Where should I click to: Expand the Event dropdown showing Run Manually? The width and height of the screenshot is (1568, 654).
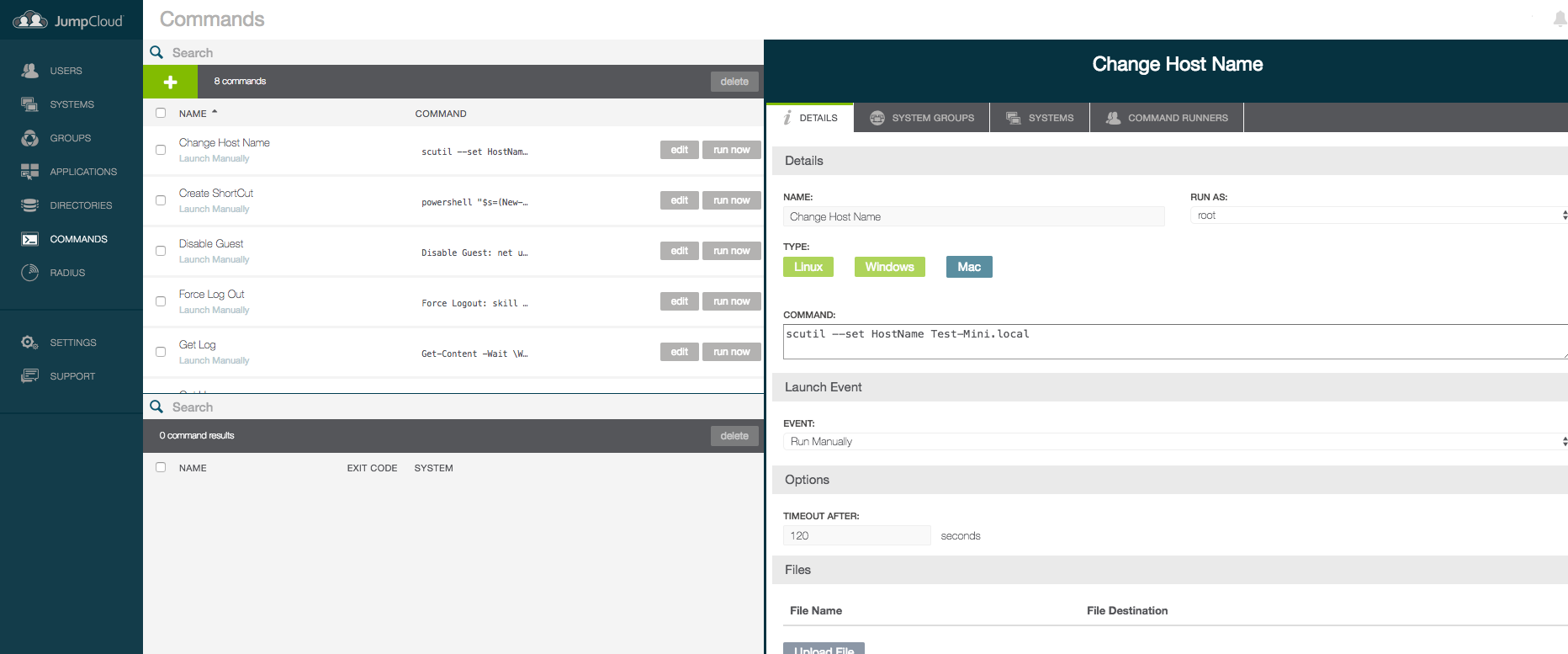click(1175, 441)
